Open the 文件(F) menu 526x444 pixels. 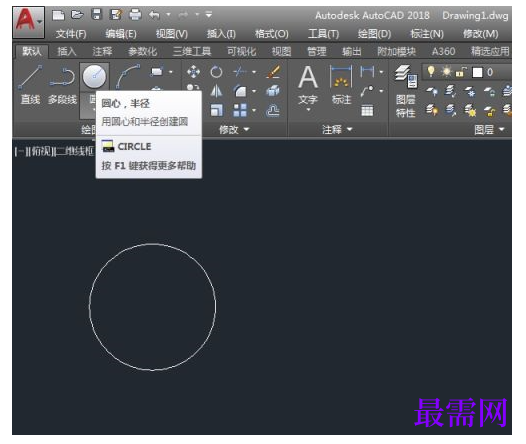pyautogui.click(x=71, y=34)
